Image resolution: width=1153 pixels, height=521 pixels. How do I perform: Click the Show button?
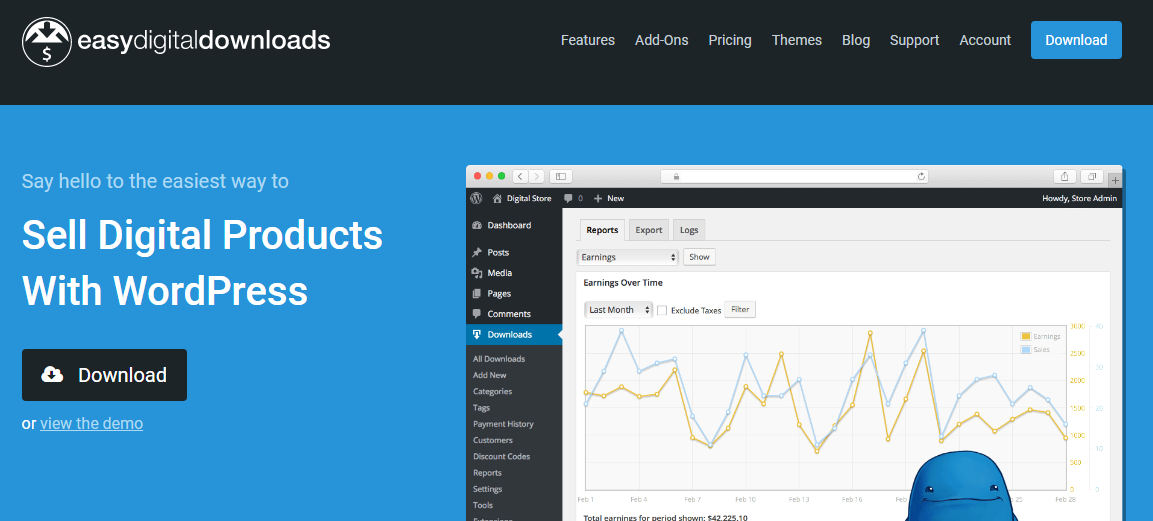click(699, 257)
